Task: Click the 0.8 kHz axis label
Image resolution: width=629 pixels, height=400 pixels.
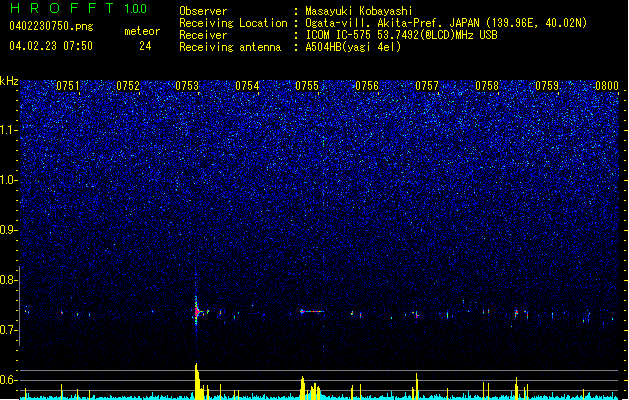Action: point(8,280)
